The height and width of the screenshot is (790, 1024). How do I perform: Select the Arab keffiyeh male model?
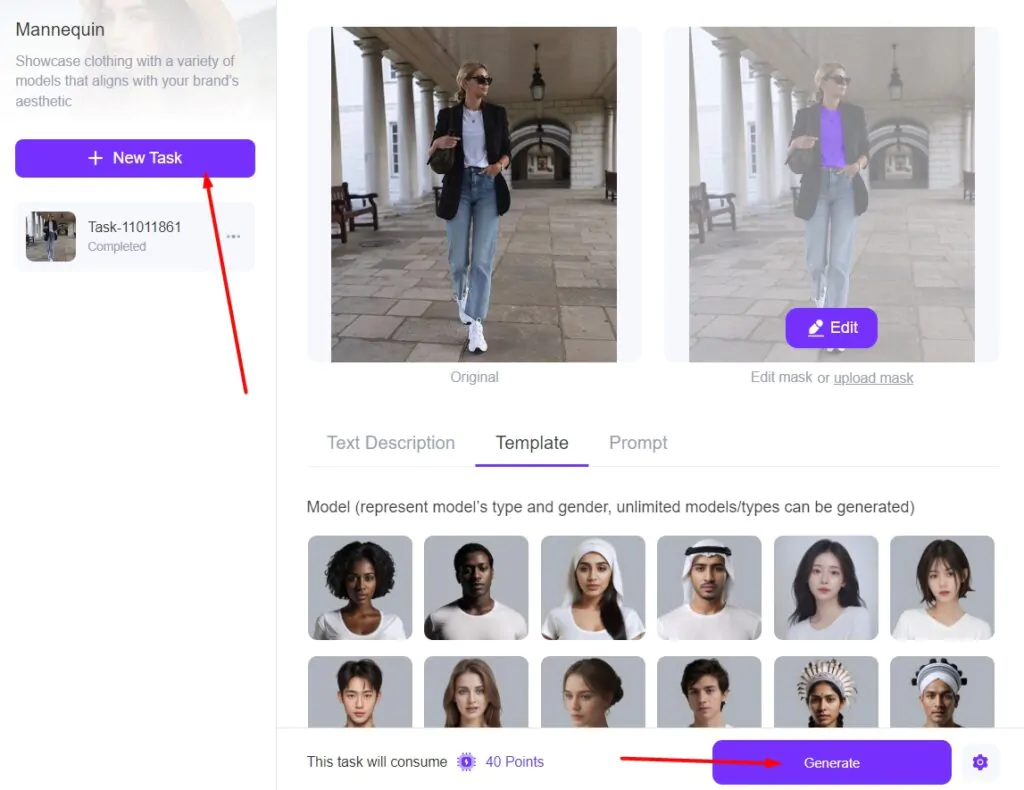coord(709,588)
